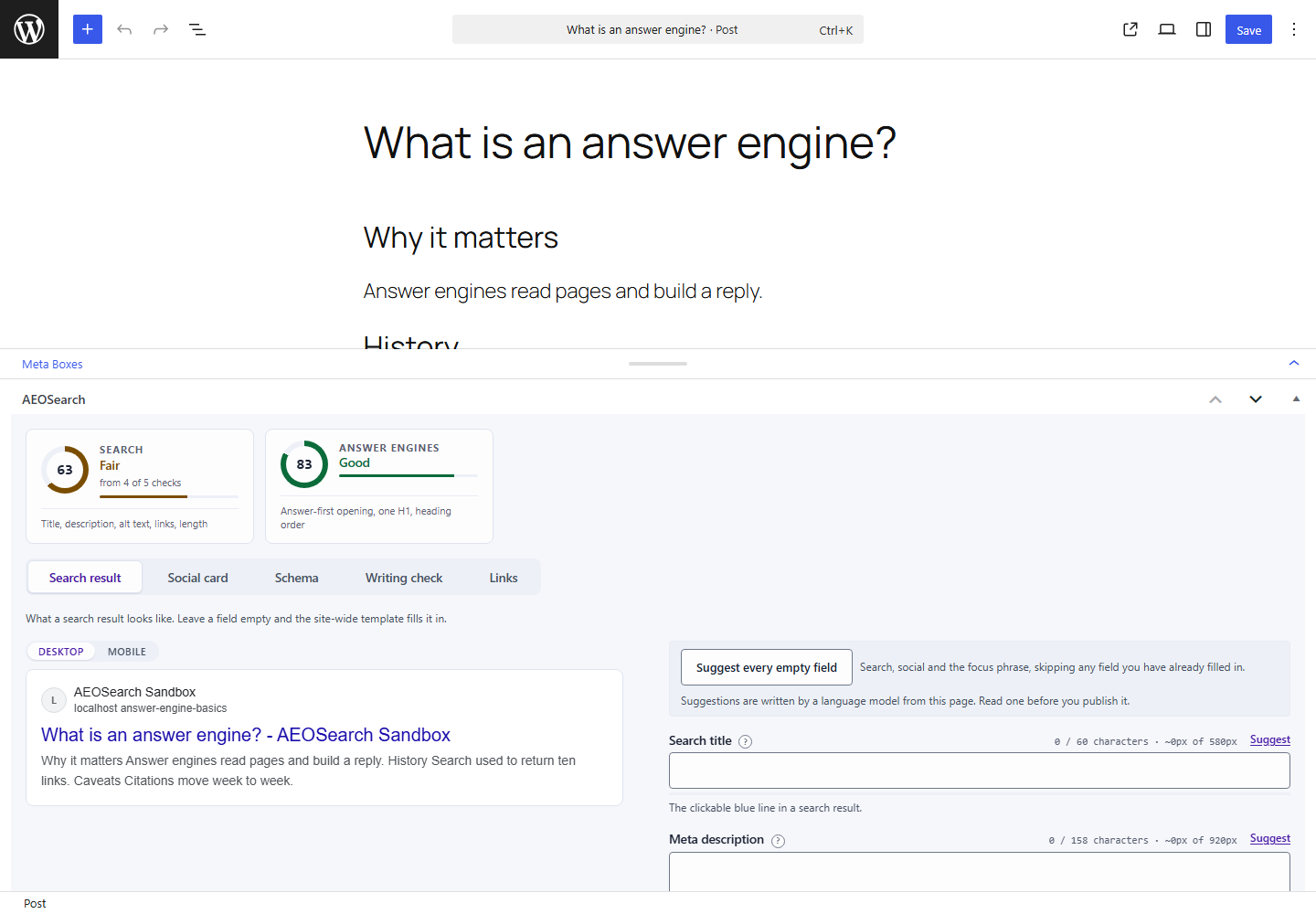The image size is (1316, 914).
Task: Click the post title heading
Action: click(630, 143)
